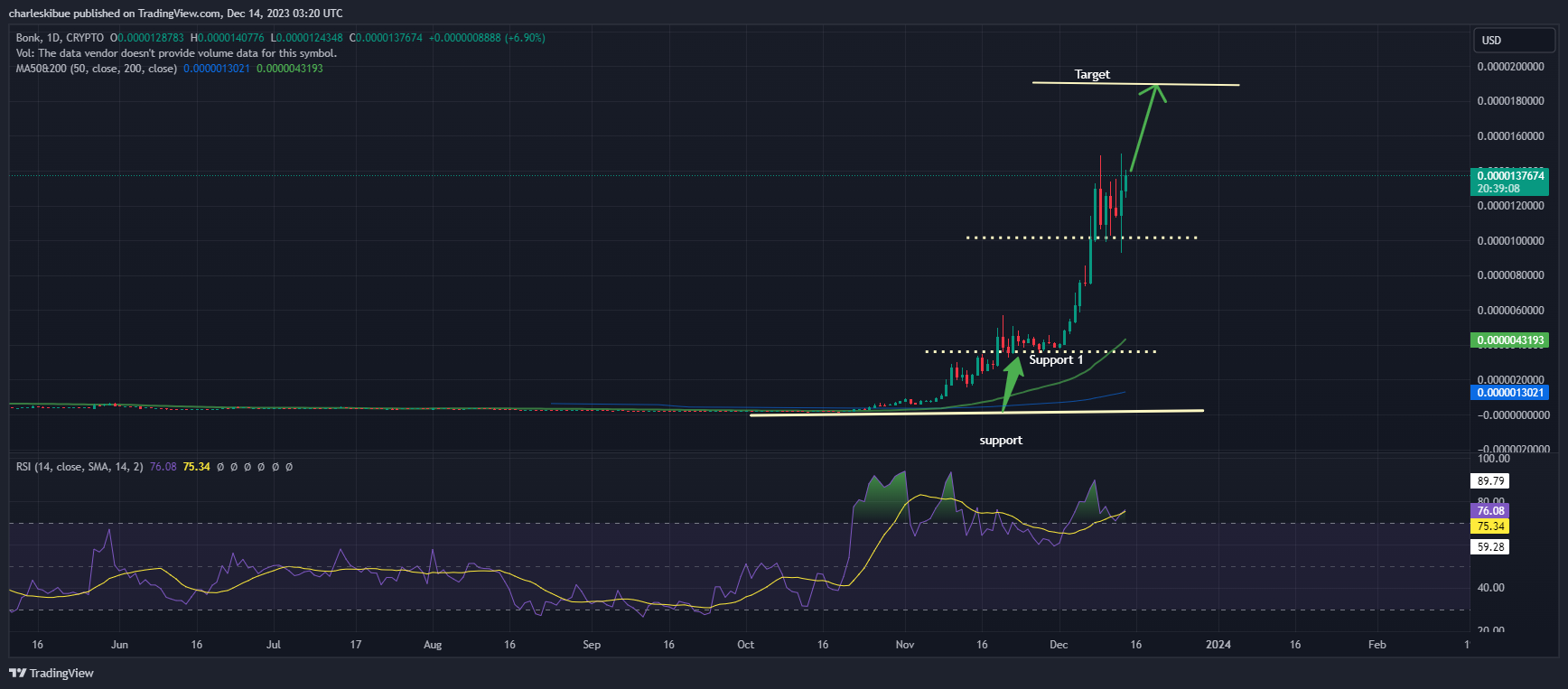The image size is (1568, 689).
Task: Click the blue 0.0000013021 value in the MA legend
Action: pyautogui.click(x=217, y=69)
